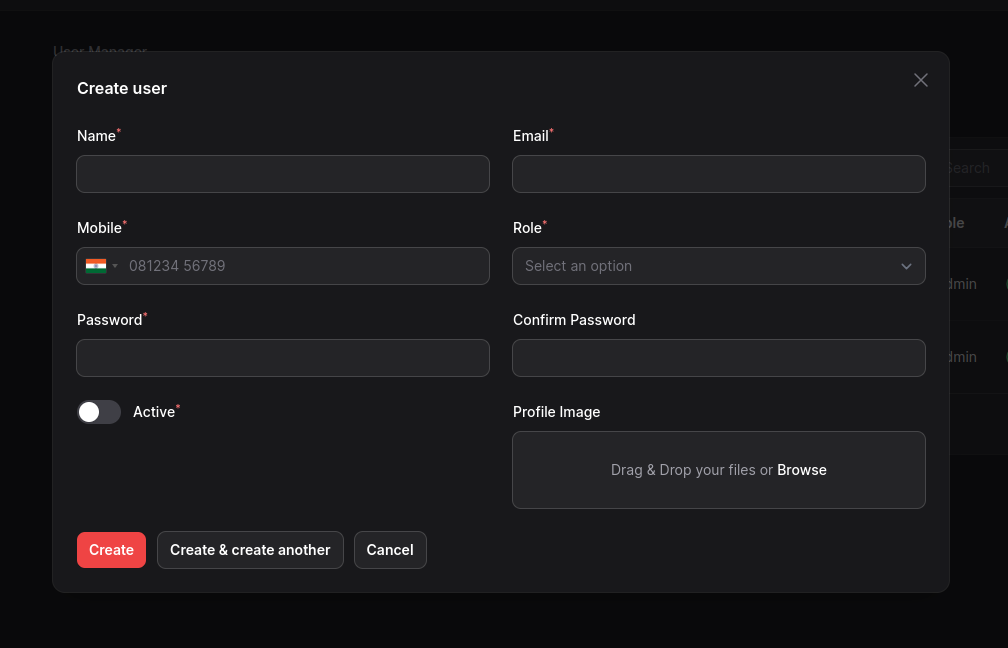Click the Create button
The image size is (1008, 648).
[111, 550]
